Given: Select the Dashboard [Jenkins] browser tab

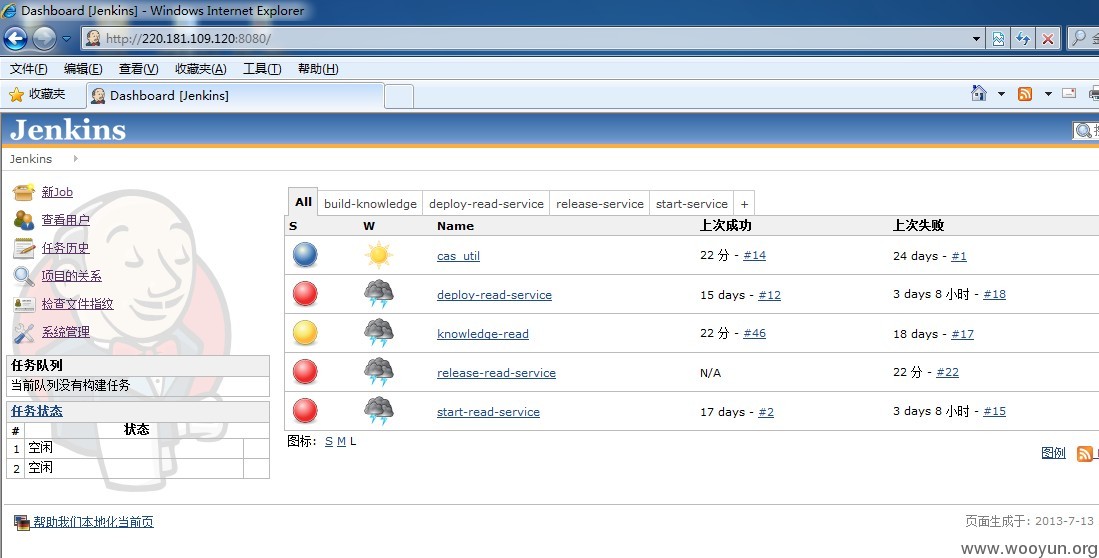Looking at the screenshot, I should tap(235, 95).
